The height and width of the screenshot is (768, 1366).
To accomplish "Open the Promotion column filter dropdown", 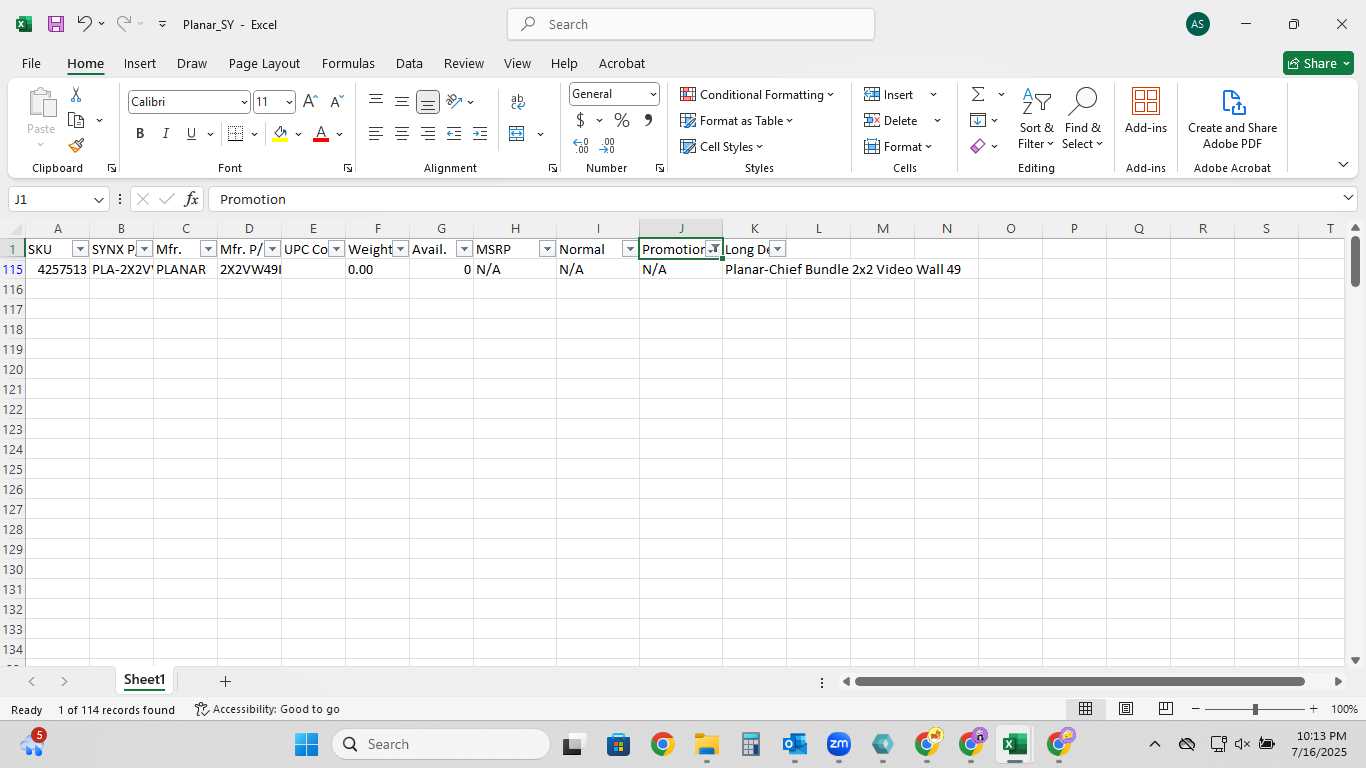I will pos(714,249).
